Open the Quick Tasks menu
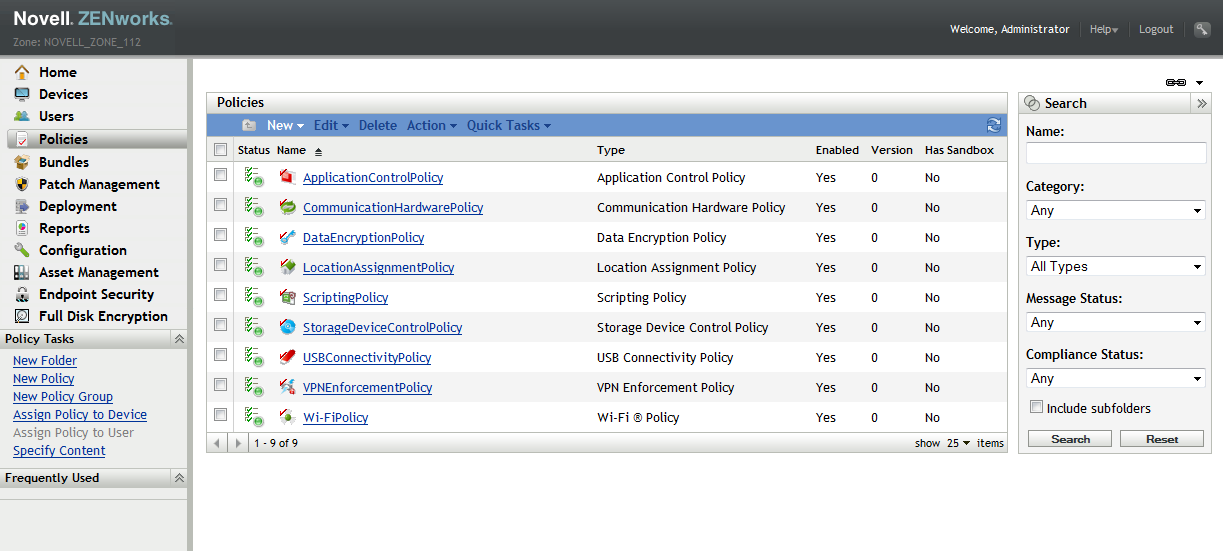This screenshot has height=551, width=1223. pos(508,125)
